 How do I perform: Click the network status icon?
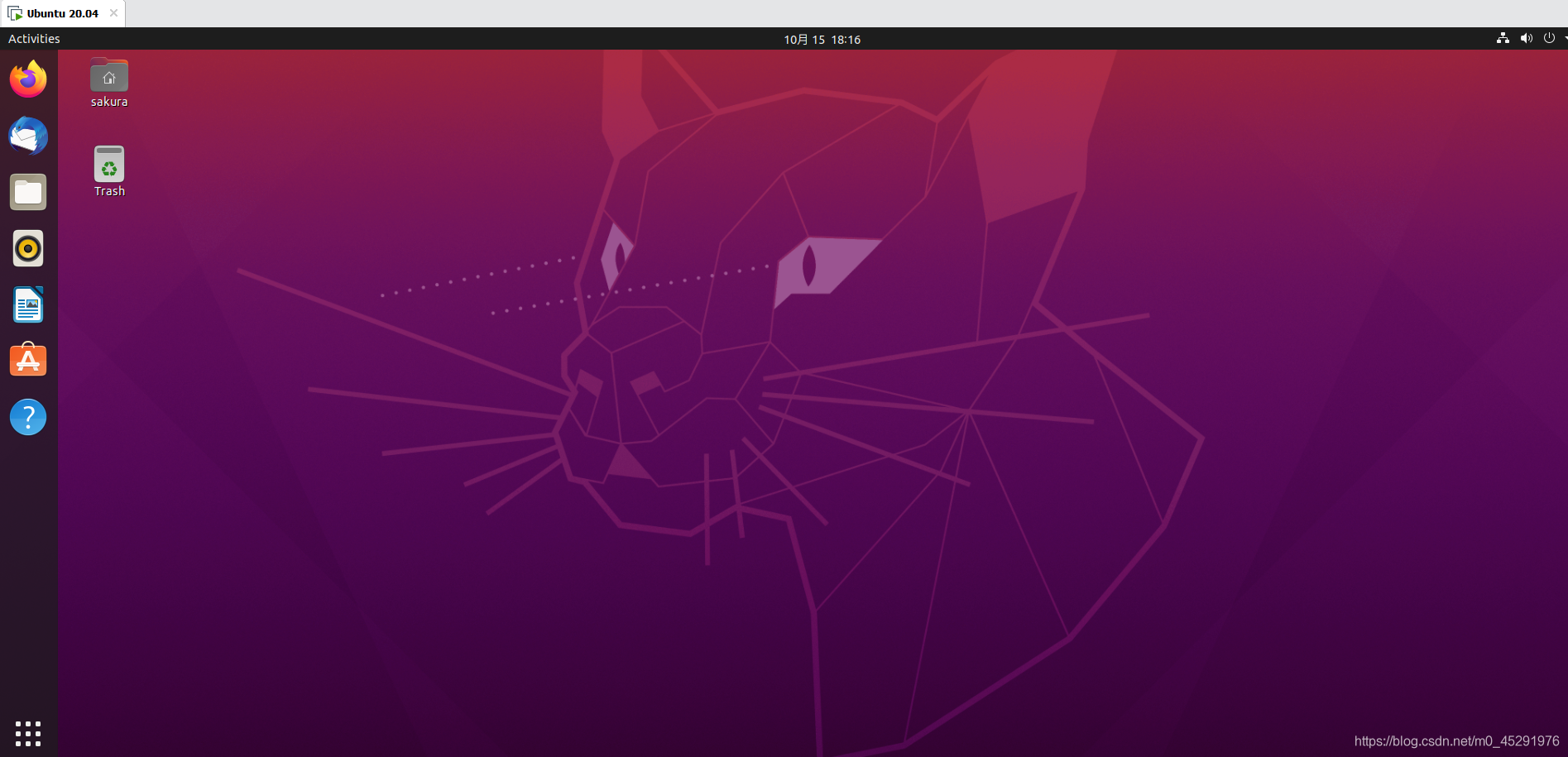pyautogui.click(x=1503, y=38)
